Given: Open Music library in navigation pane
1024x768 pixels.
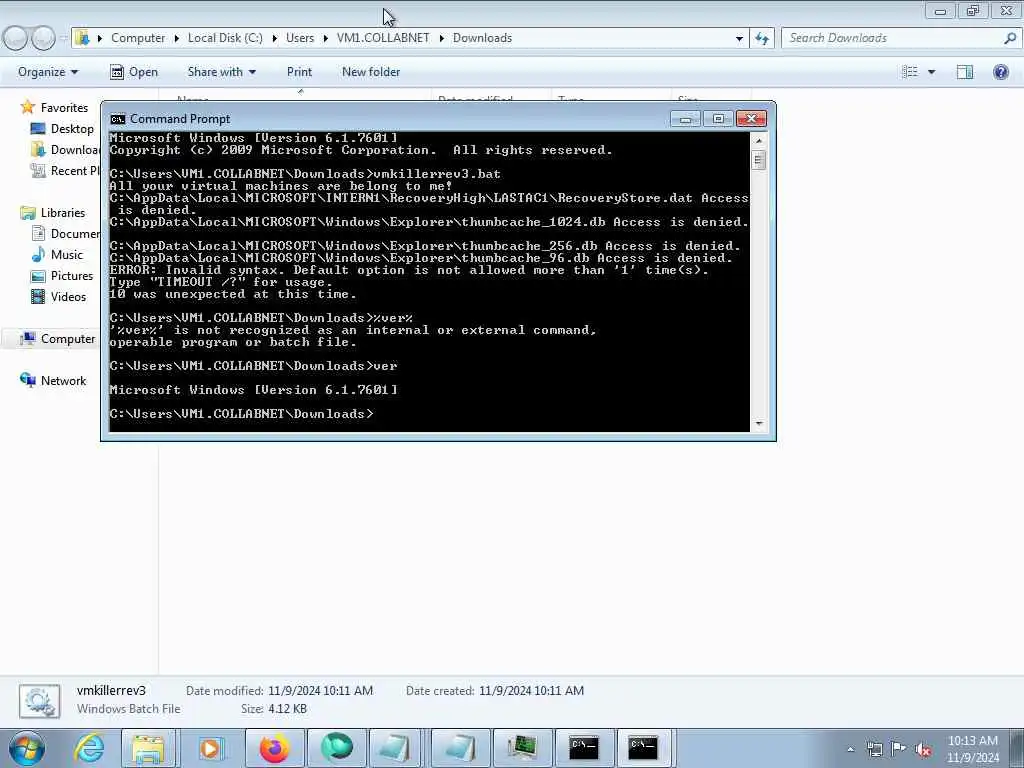Looking at the screenshot, I should click(67, 255).
